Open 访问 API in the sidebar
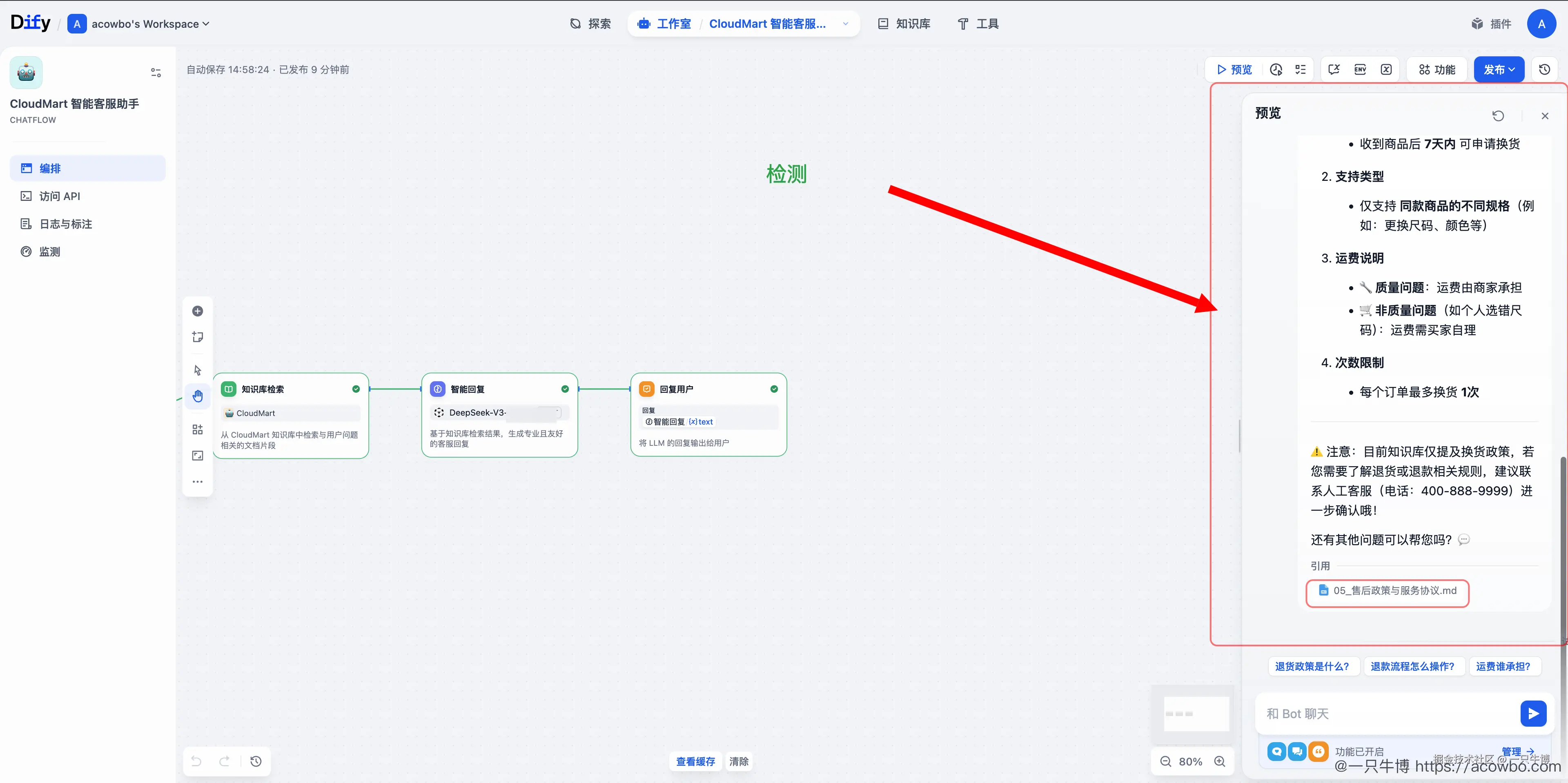This screenshot has width=1568, height=783. pyautogui.click(x=88, y=196)
